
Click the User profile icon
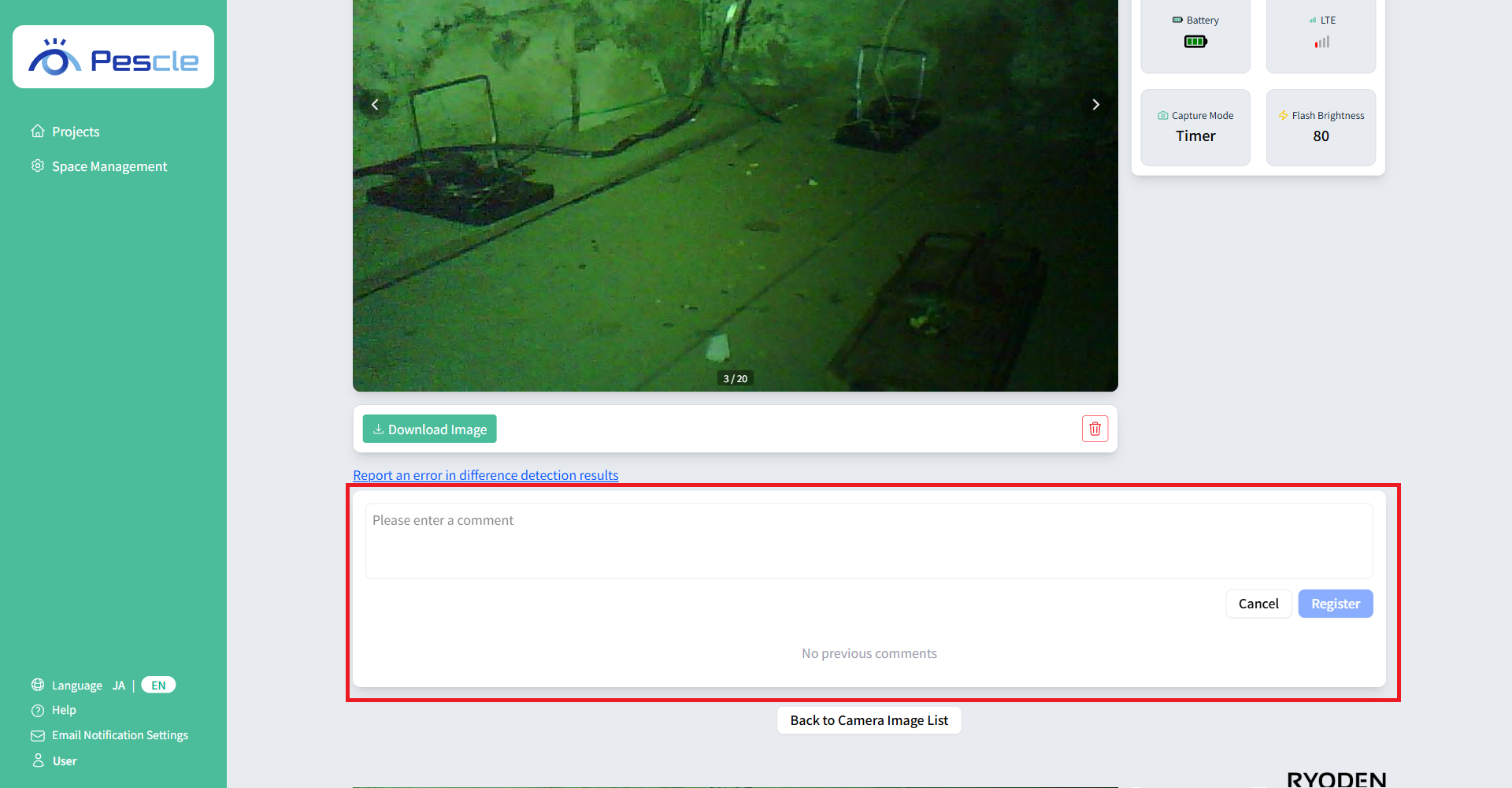(38, 760)
